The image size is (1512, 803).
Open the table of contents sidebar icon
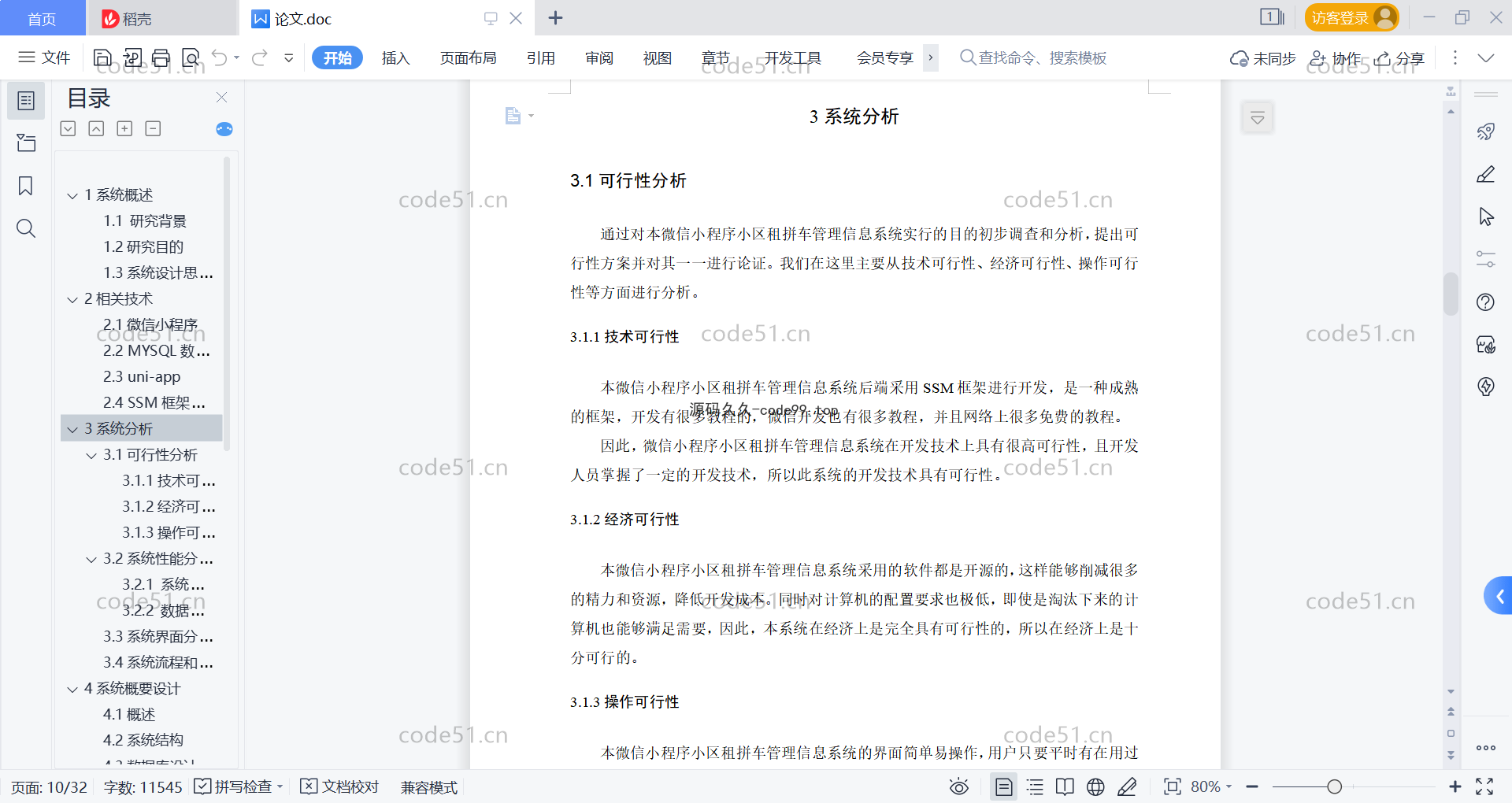pos(26,101)
